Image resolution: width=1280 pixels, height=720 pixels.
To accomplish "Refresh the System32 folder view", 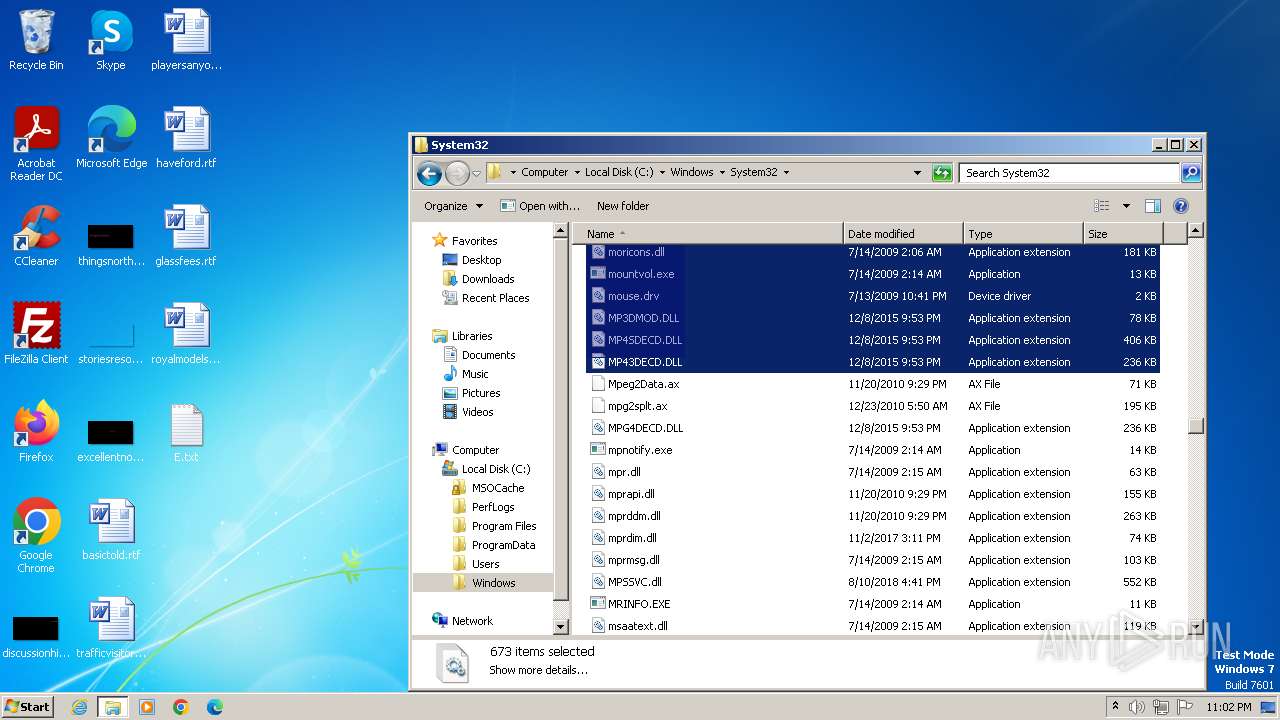I will pos(942,173).
